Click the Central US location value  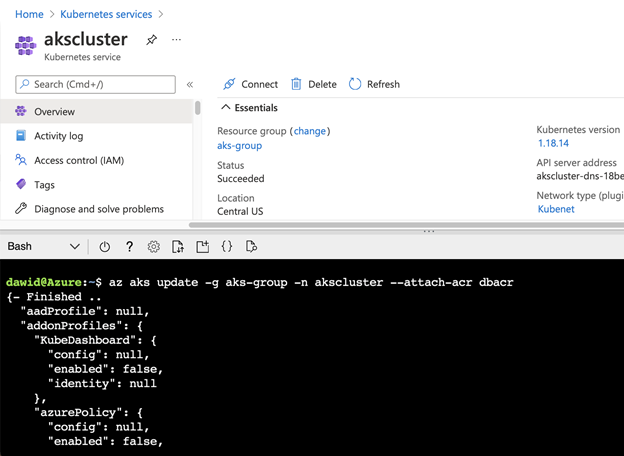tap(240, 211)
